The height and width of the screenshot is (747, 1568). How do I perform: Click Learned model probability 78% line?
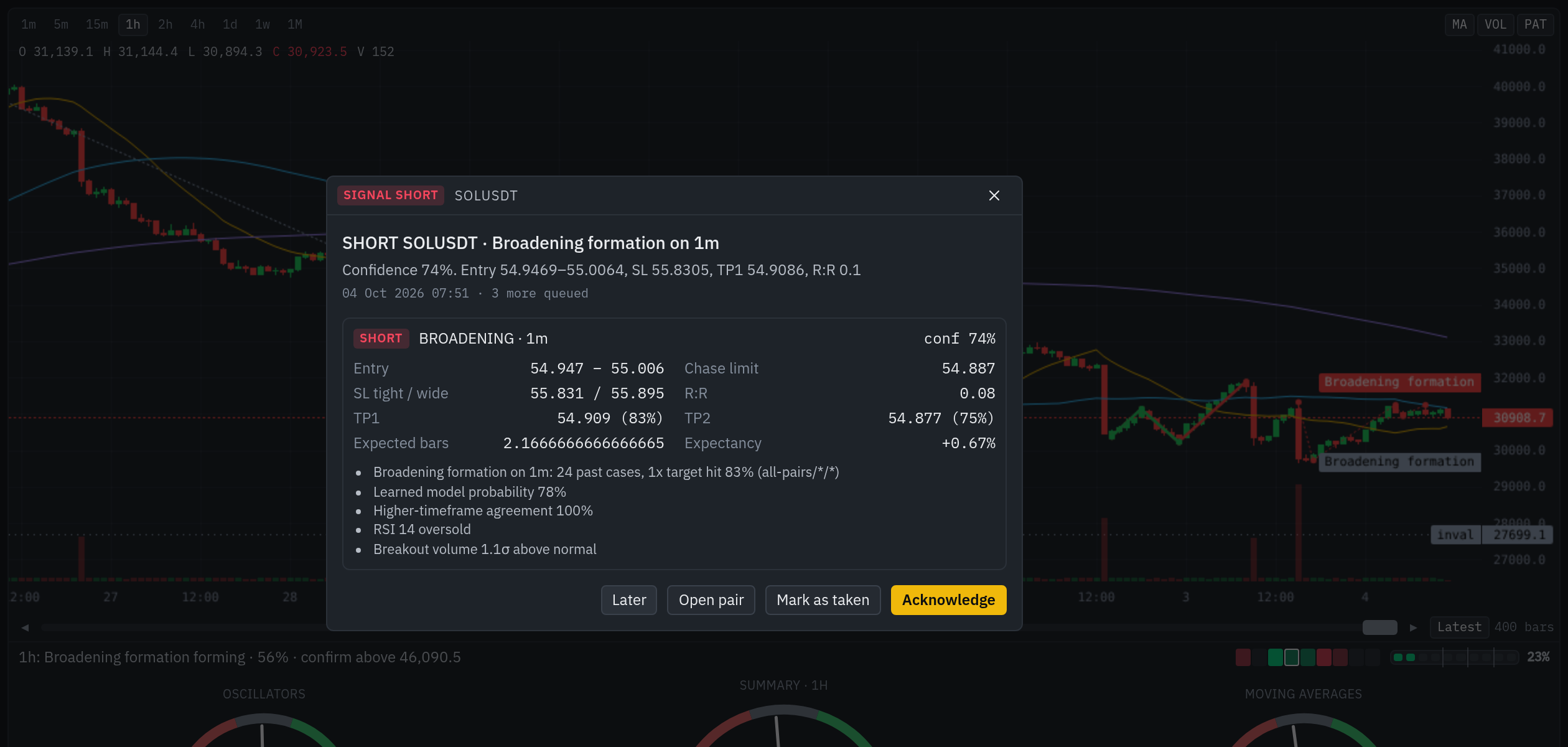tap(470, 492)
